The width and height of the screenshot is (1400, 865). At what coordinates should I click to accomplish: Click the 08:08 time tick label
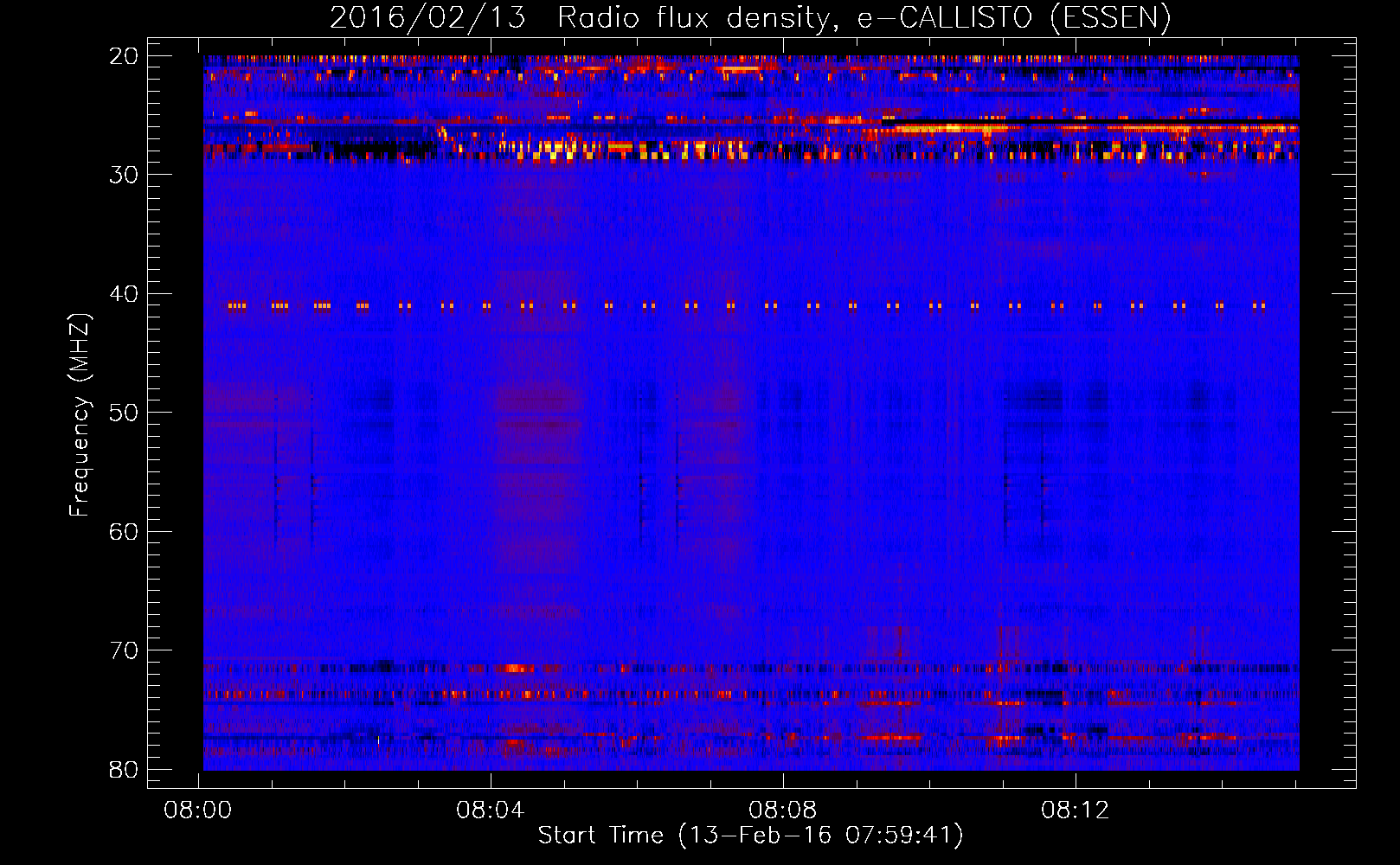click(783, 811)
